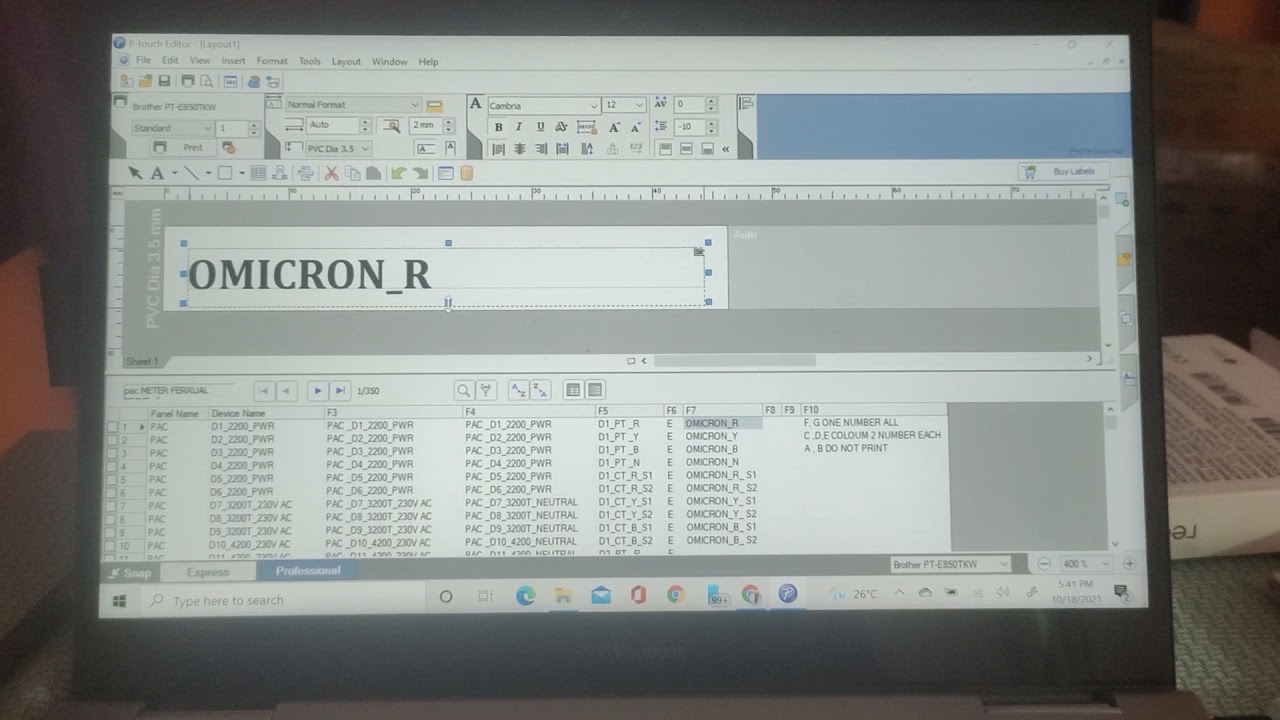Switch to the Express mode tab
Screen dimensions: 1280x720
pos(208,572)
